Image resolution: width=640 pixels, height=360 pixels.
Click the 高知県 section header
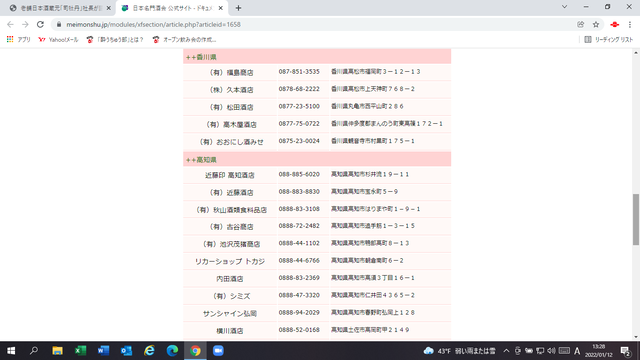coord(317,159)
